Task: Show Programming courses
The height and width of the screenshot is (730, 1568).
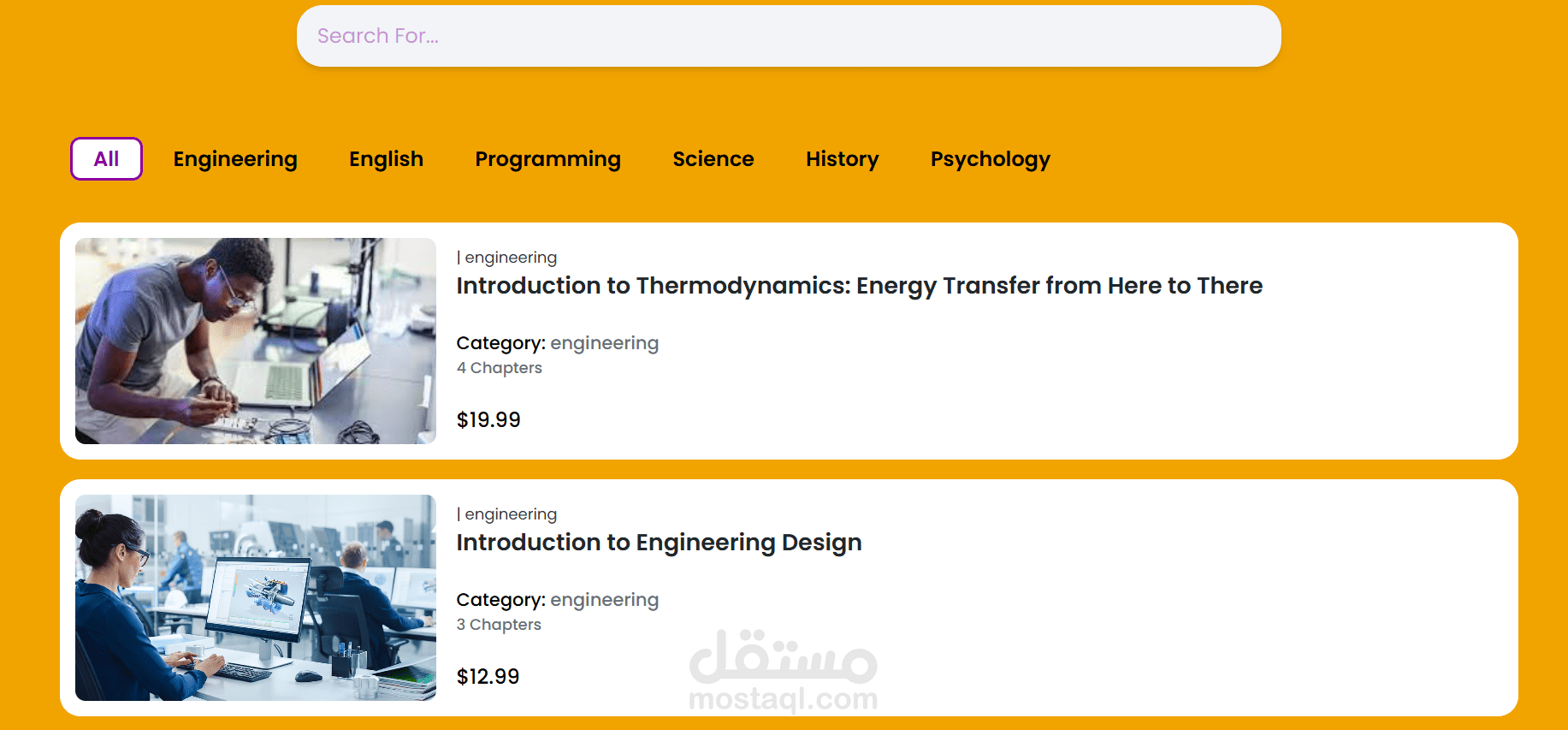Action: point(547,159)
